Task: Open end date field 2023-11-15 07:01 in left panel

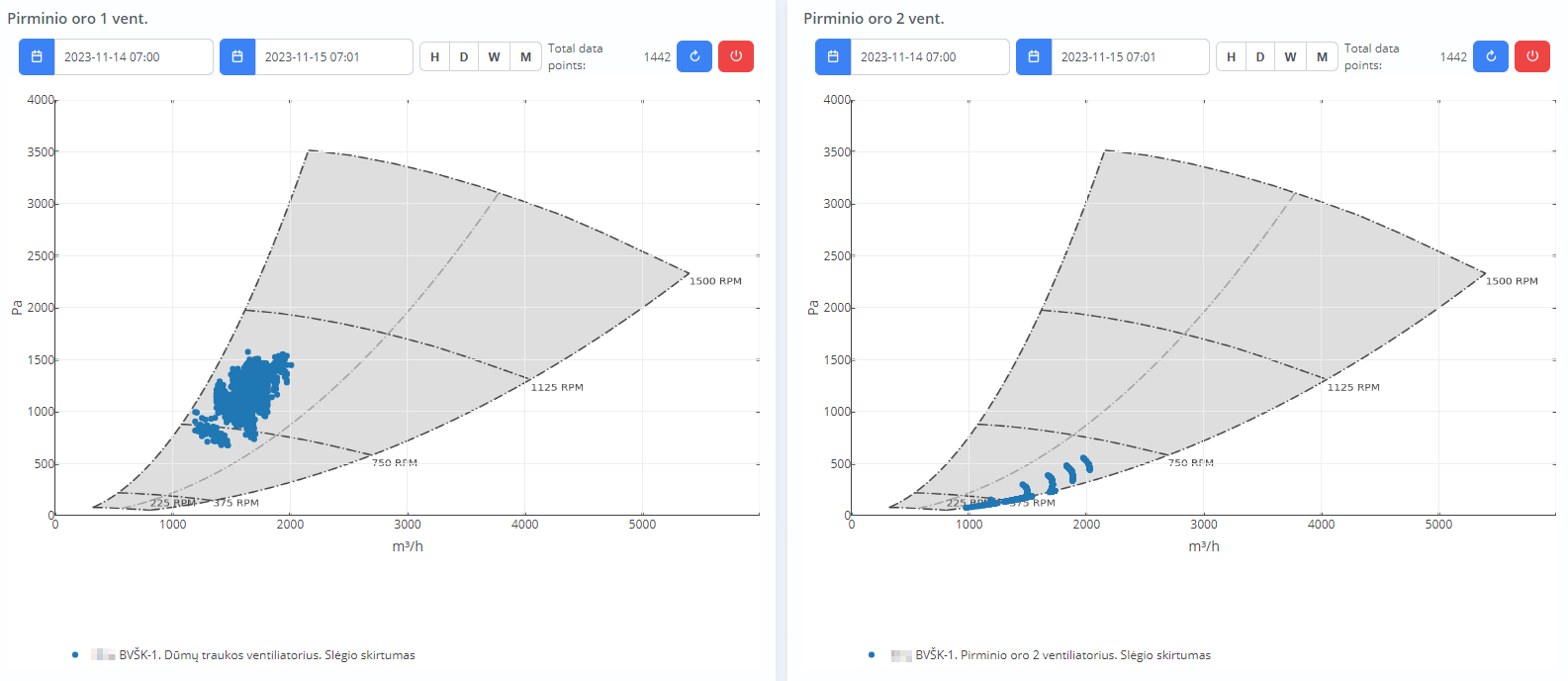Action: click(x=332, y=57)
